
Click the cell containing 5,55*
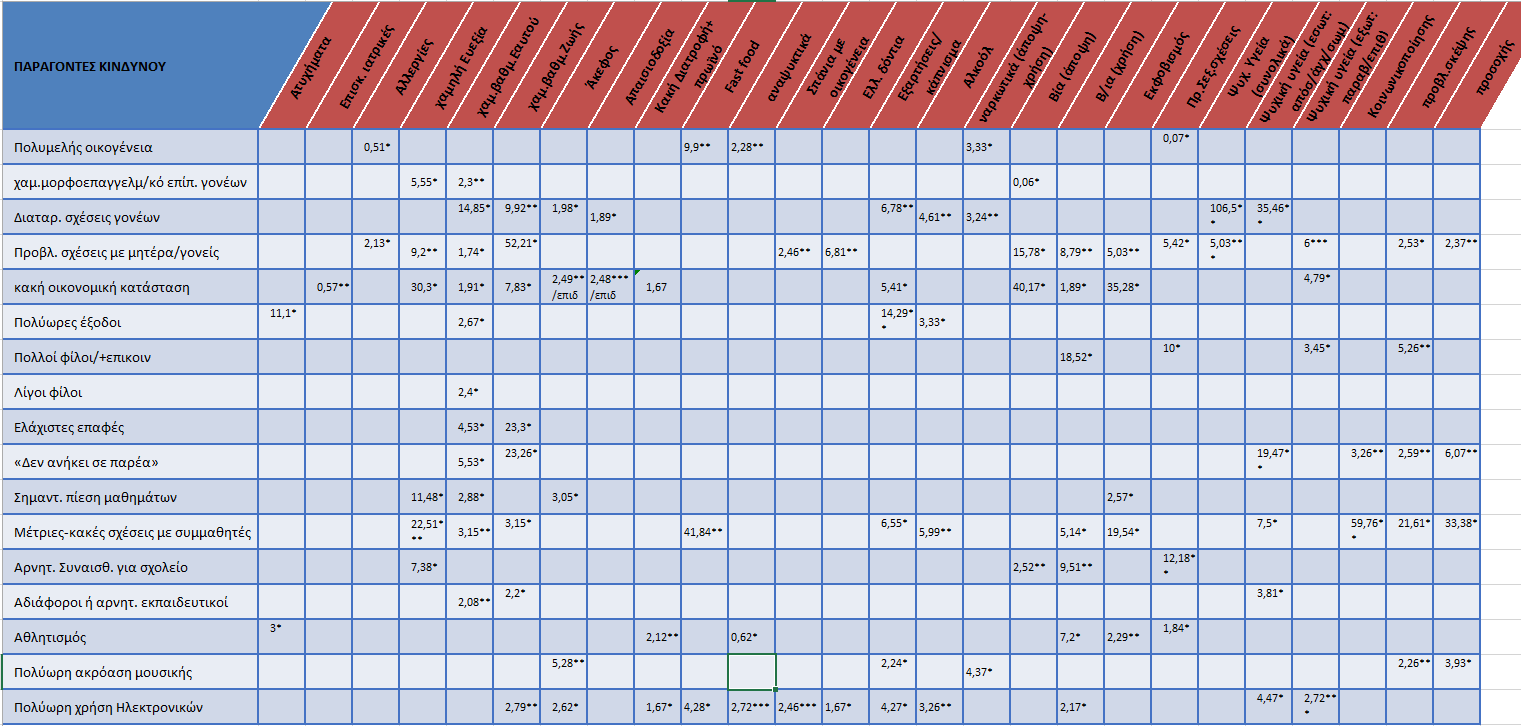pos(423,182)
